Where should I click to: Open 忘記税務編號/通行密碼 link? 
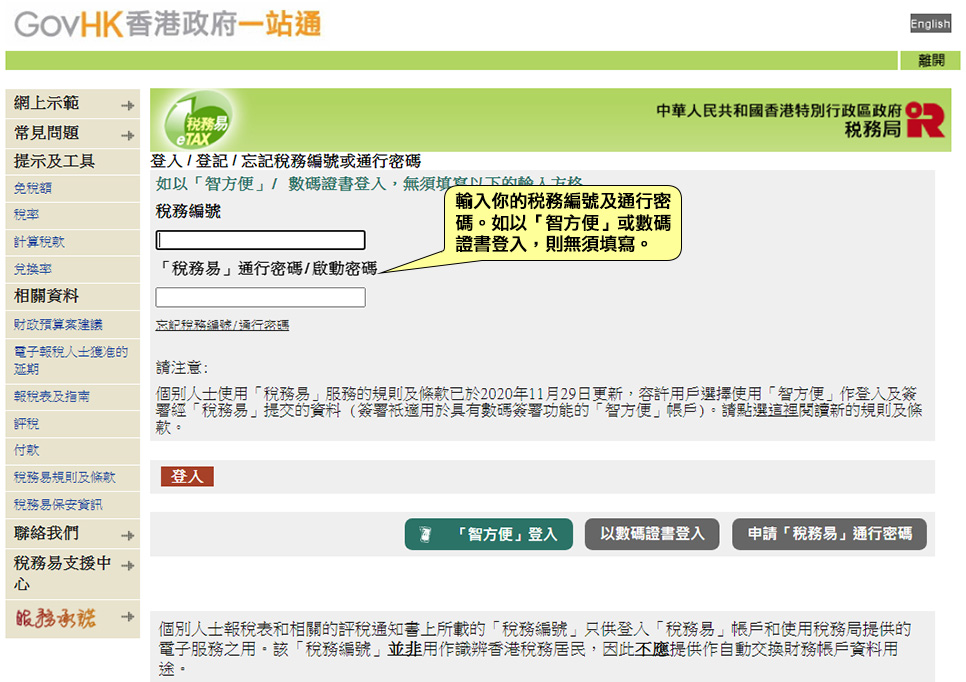pos(222,325)
